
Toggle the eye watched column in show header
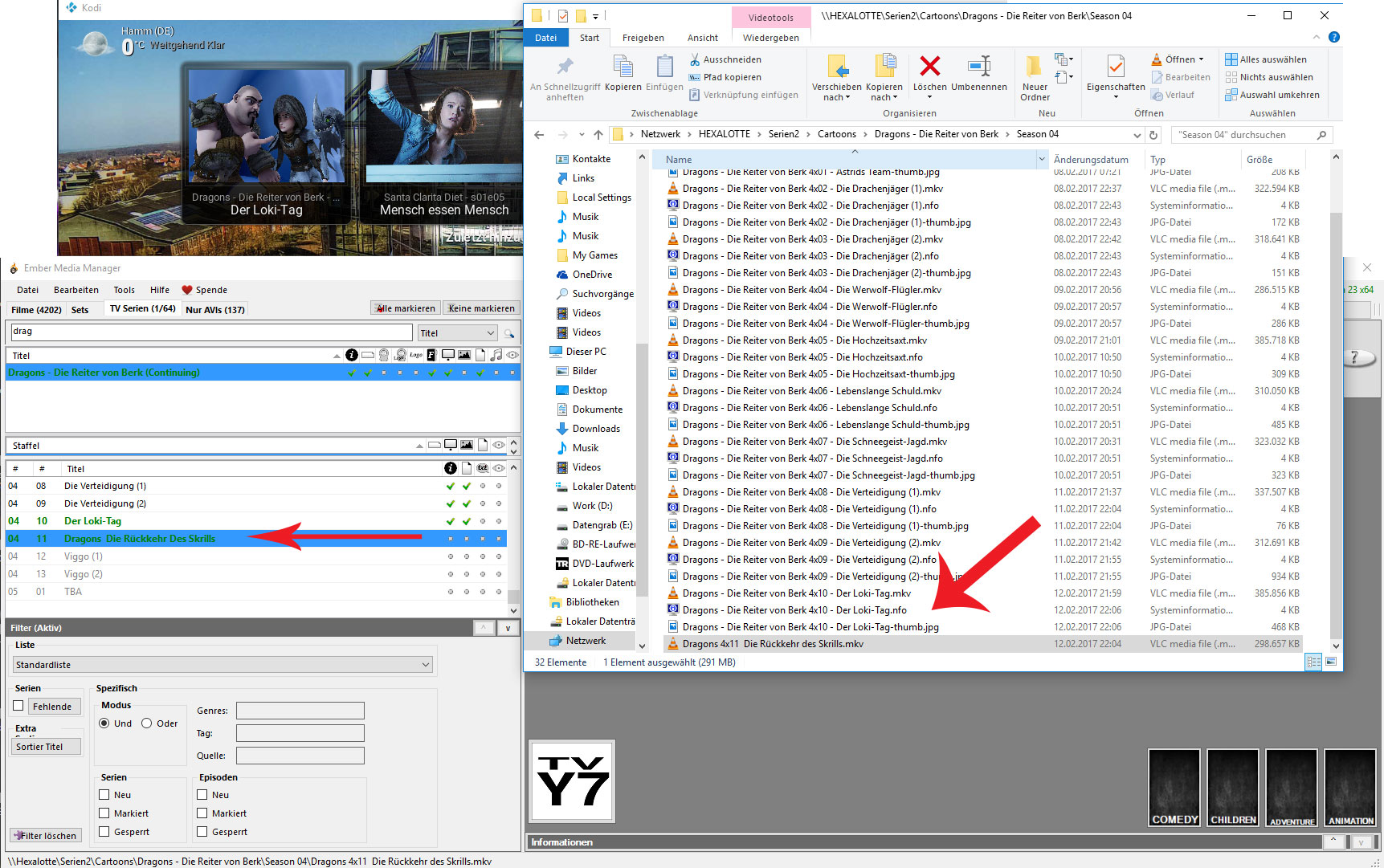(512, 355)
